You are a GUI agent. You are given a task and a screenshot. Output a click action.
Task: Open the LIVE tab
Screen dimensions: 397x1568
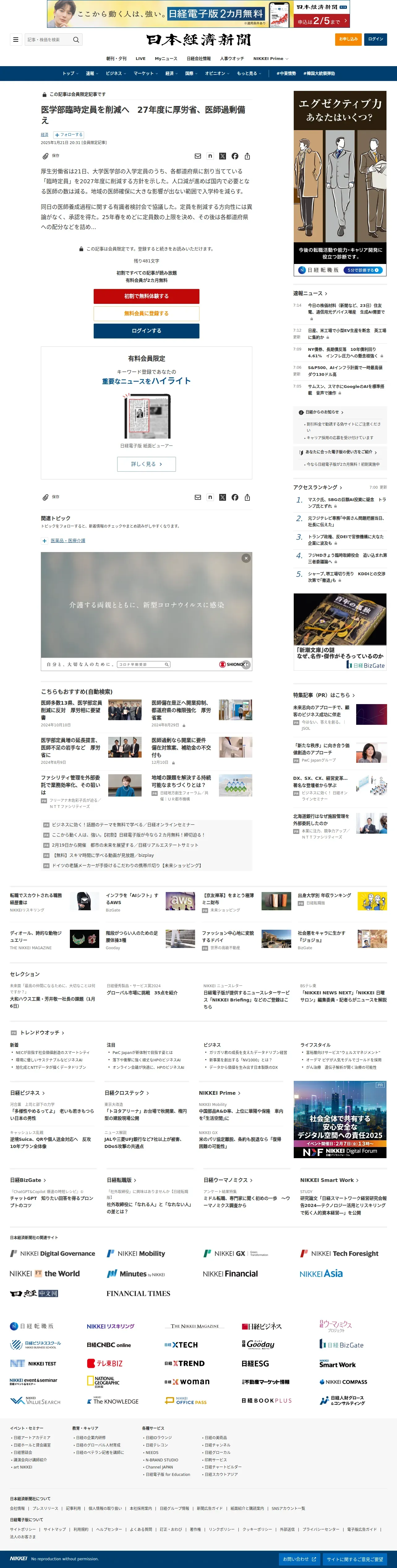pyautogui.click(x=141, y=58)
